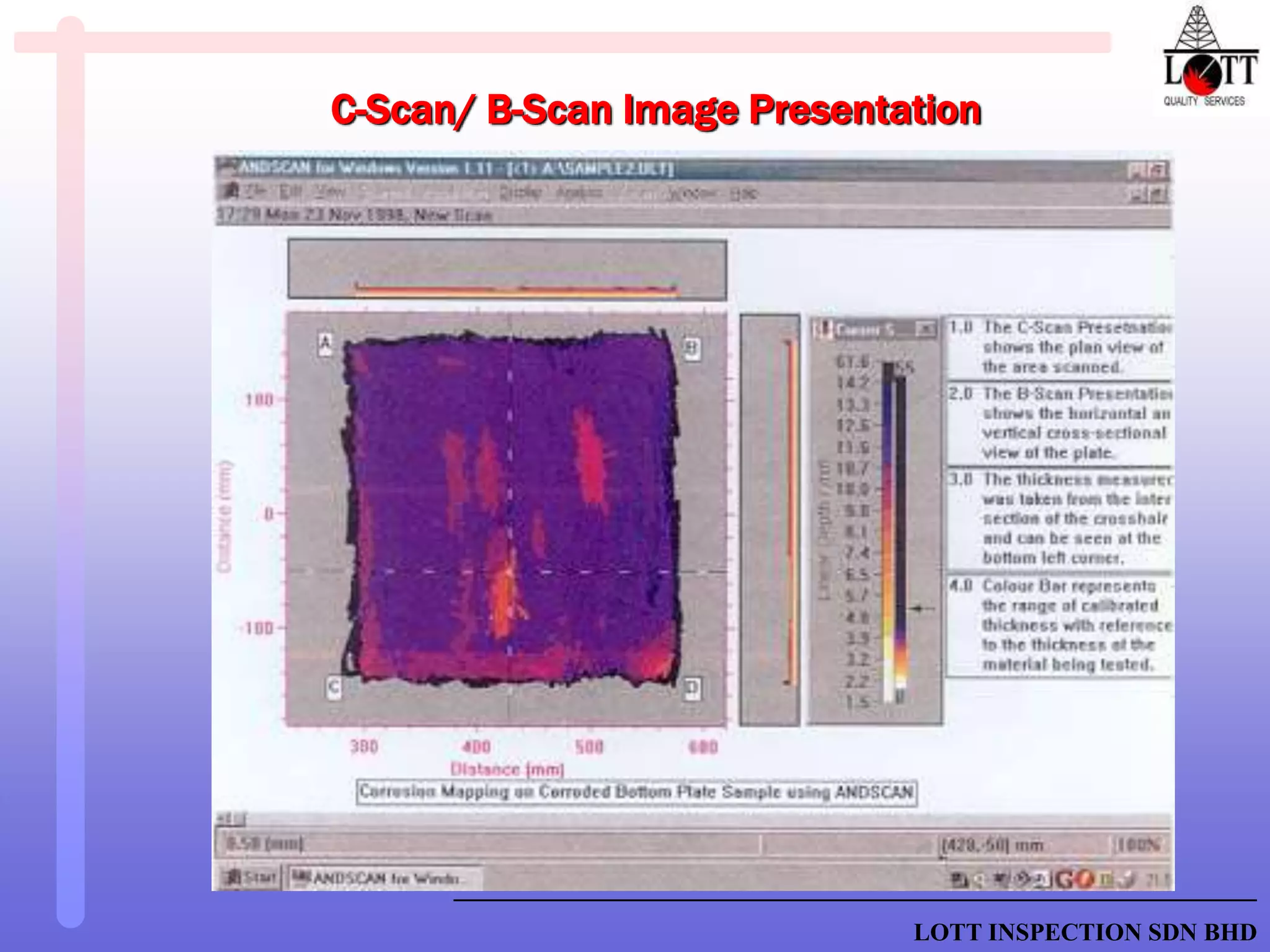Click the corner marker A on C-Scan
This screenshot has width=1270, height=952.
tap(326, 345)
